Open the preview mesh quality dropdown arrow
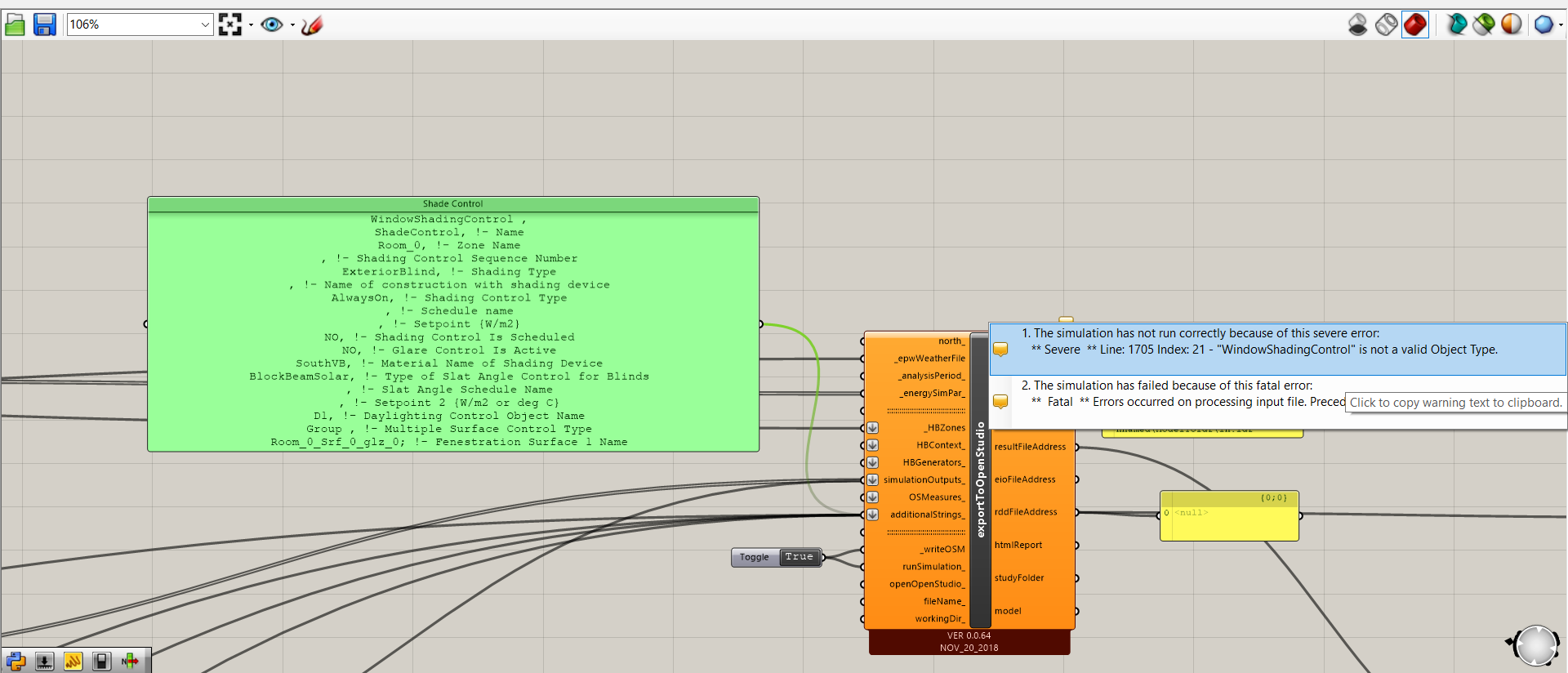Image resolution: width=1568 pixels, height=673 pixels. coord(1561,25)
